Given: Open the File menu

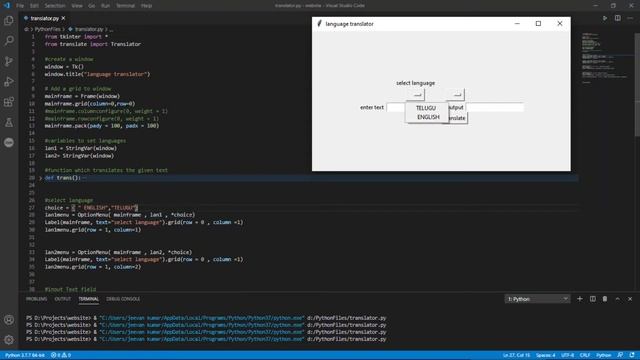Looking at the screenshot, I should (x=20, y=6).
